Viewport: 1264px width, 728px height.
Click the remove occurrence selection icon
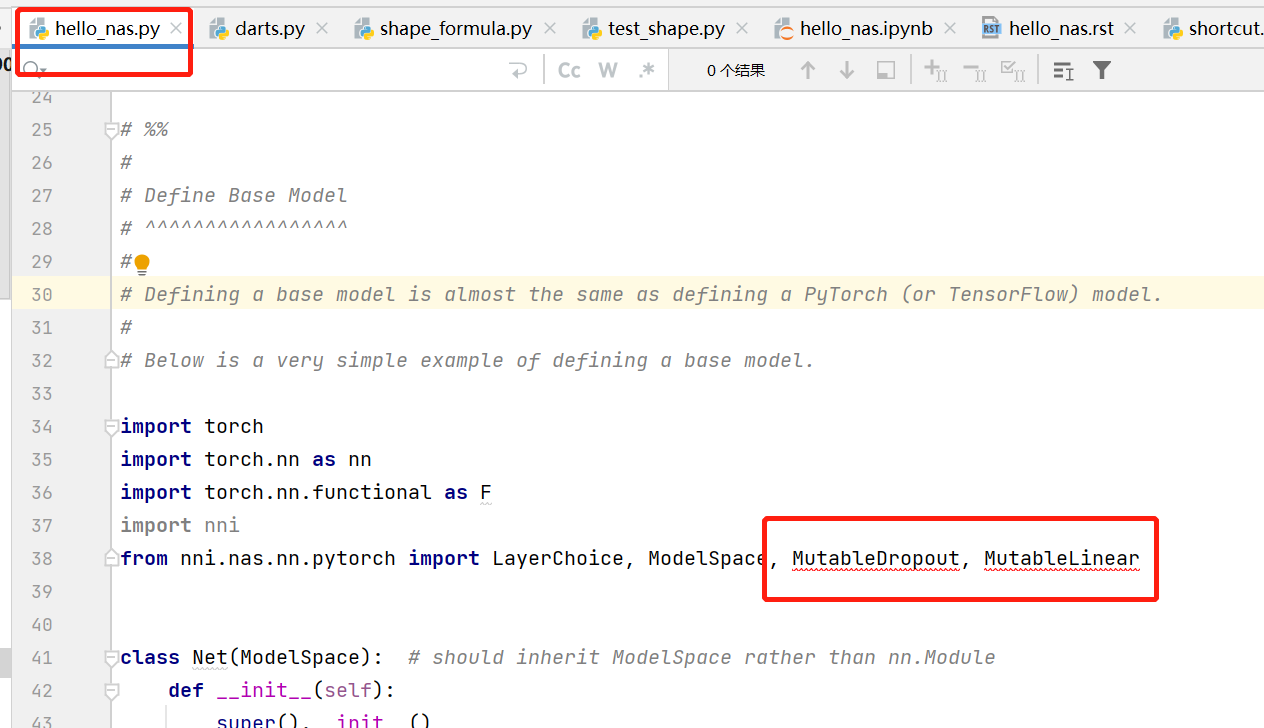point(972,69)
